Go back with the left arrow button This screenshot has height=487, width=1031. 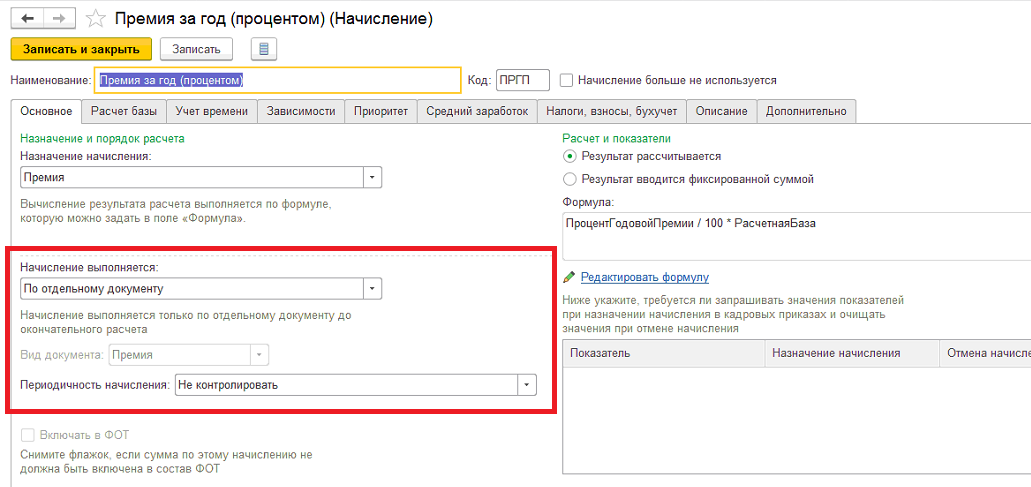pos(28,18)
